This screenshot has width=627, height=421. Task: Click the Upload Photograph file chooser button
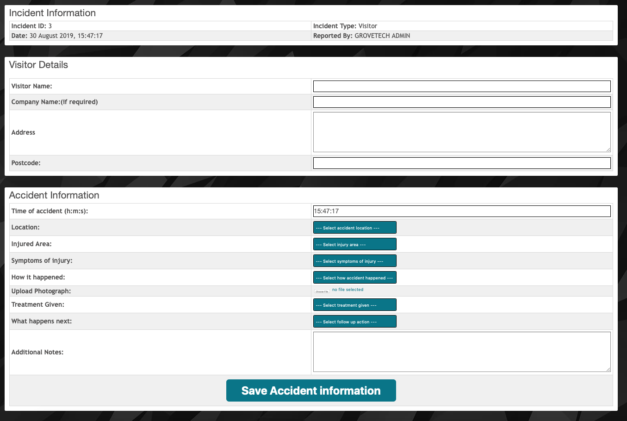click(x=321, y=290)
